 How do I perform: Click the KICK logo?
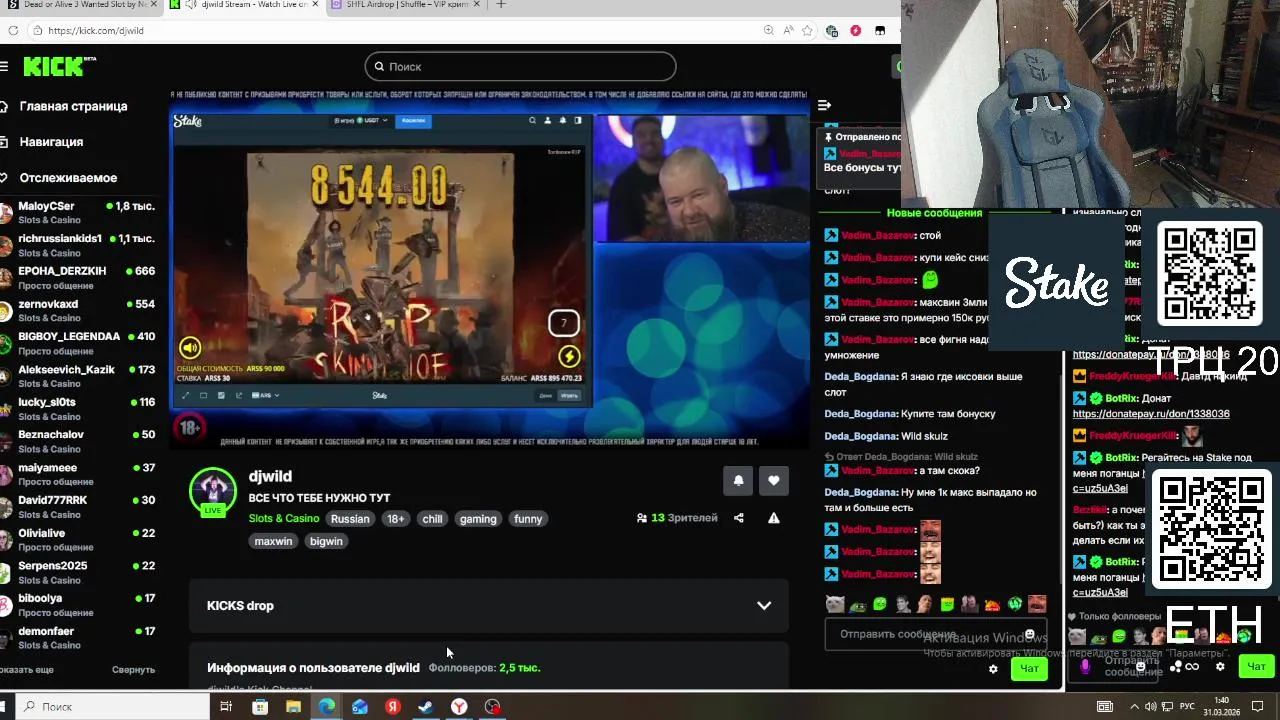coord(58,66)
